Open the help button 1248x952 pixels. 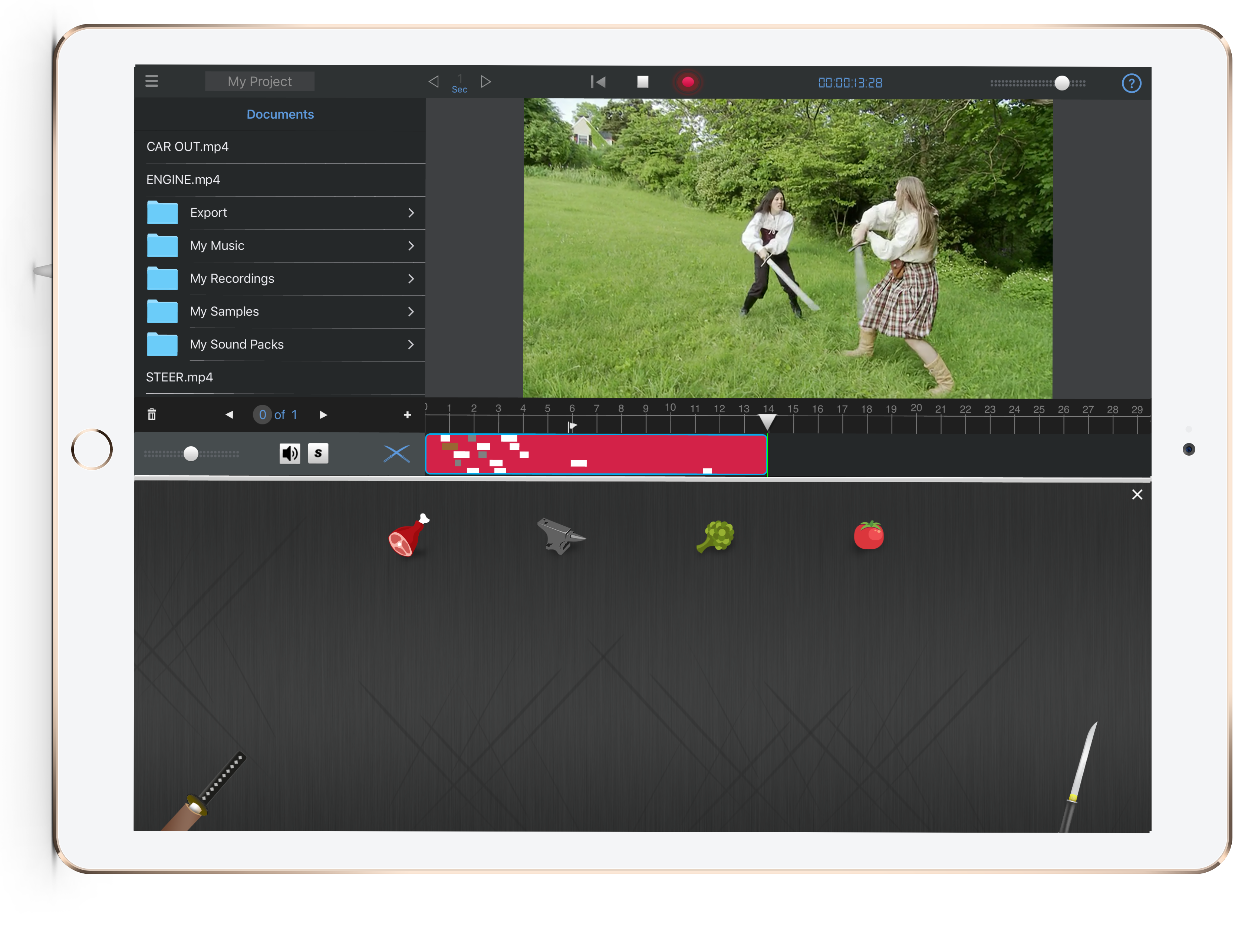point(1131,83)
